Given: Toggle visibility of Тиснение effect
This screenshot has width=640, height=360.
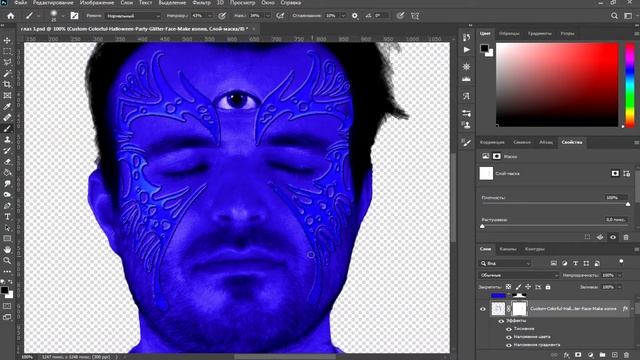Looking at the screenshot, I should click(509, 329).
